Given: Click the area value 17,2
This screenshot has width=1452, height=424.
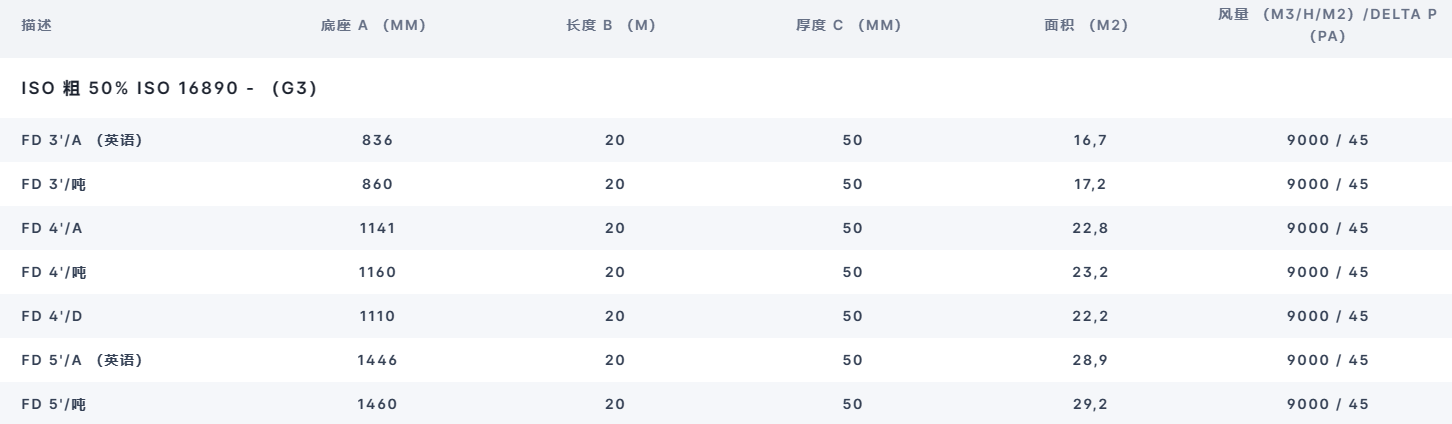Looking at the screenshot, I should [x=1085, y=184].
